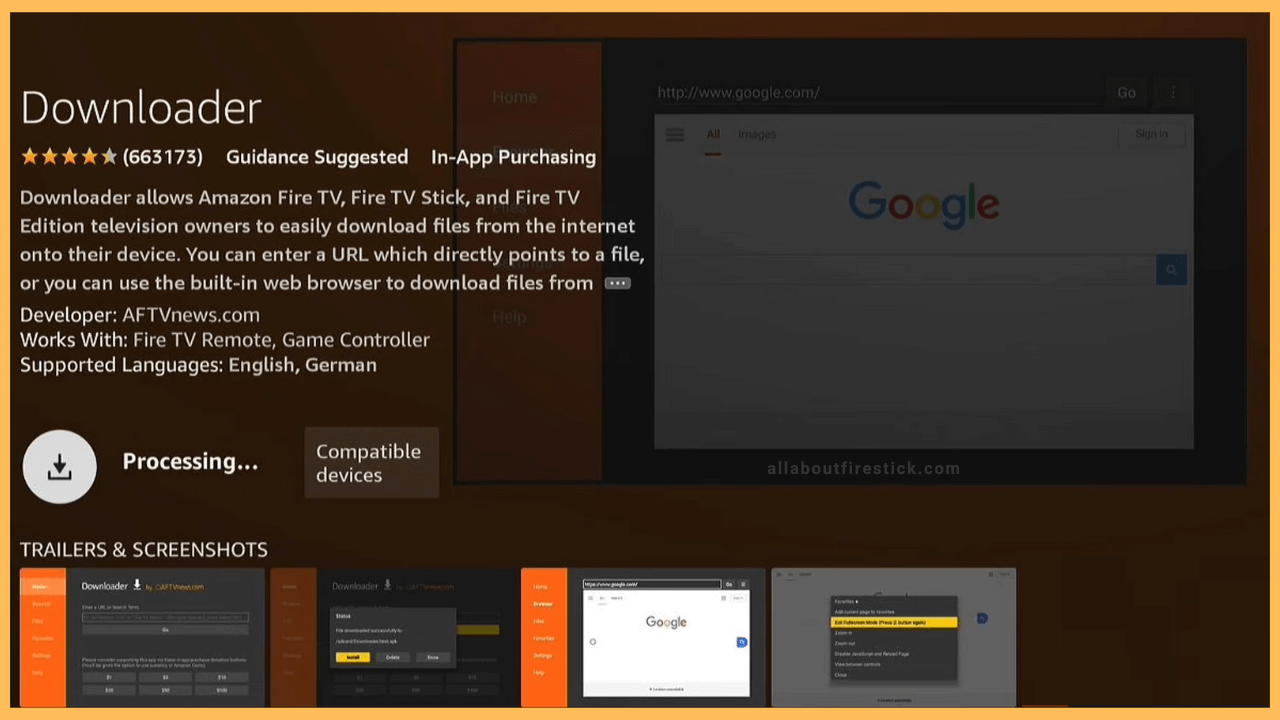Click the yellow download progress bar in second screenshot

(478, 630)
